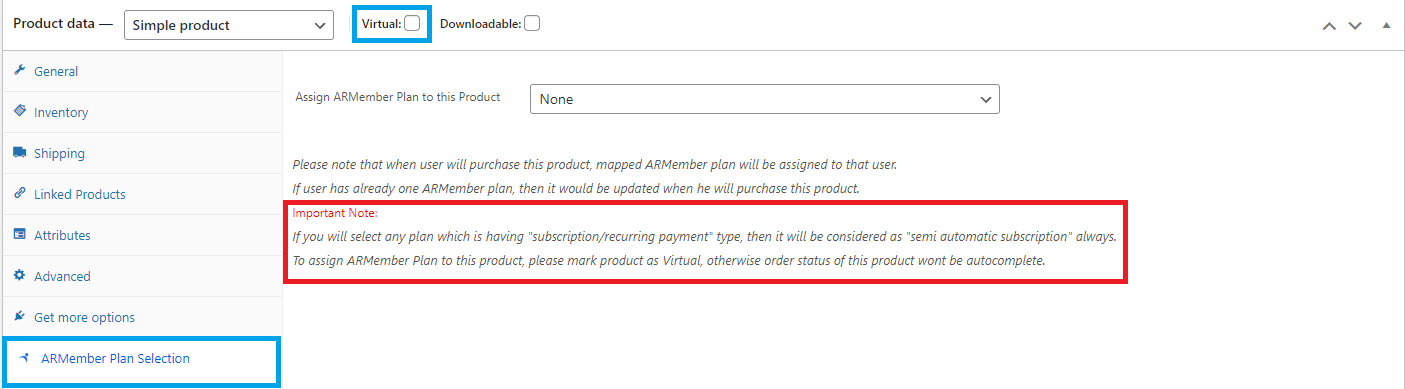Screen dimensions: 1405x389
Task: Move Product data panel down
Action: coord(1355,25)
